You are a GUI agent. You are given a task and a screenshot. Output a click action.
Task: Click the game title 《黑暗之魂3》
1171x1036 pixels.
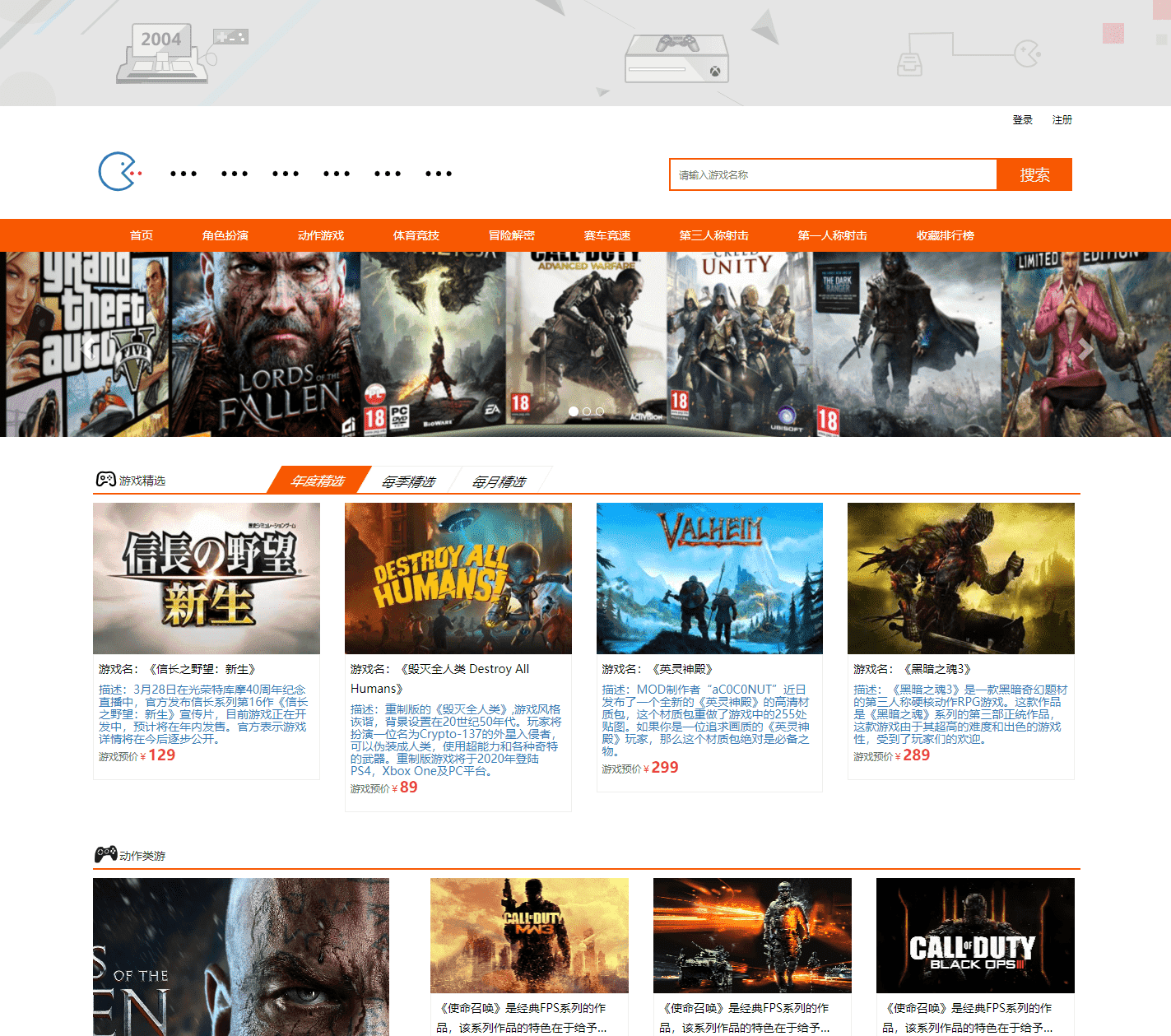point(938,669)
